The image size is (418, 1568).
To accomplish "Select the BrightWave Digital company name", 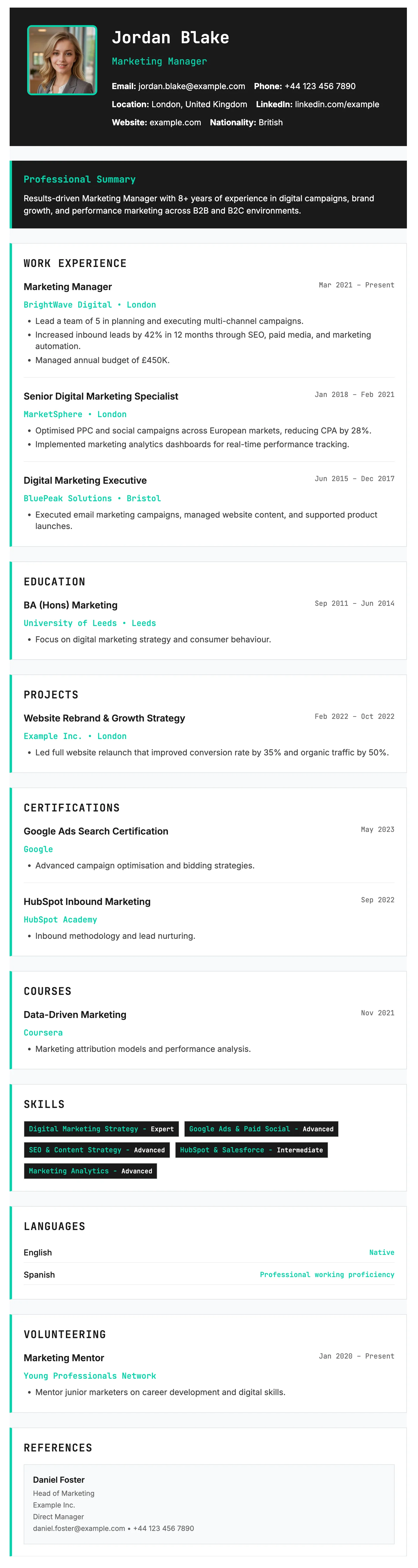I will 67,305.
